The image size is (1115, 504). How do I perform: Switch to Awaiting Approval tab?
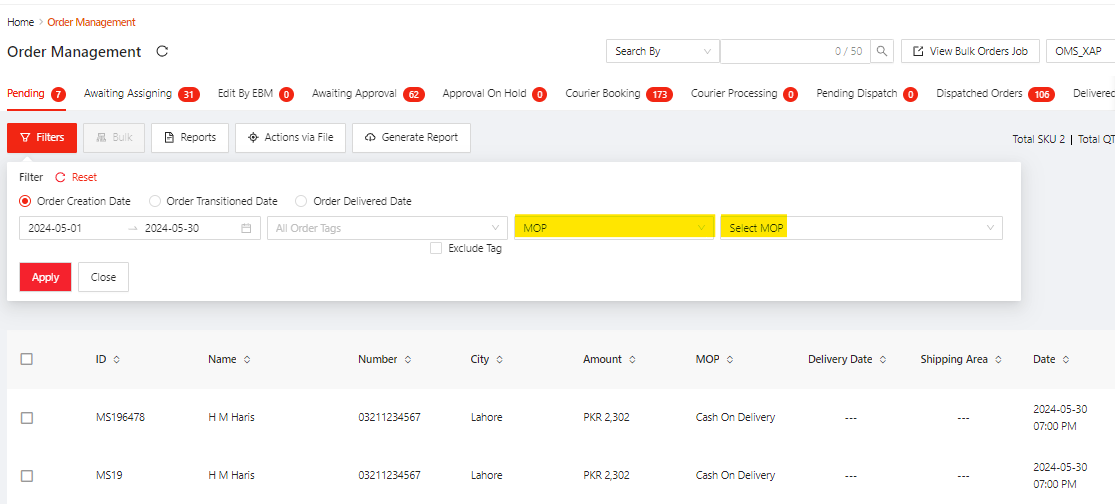(354, 94)
